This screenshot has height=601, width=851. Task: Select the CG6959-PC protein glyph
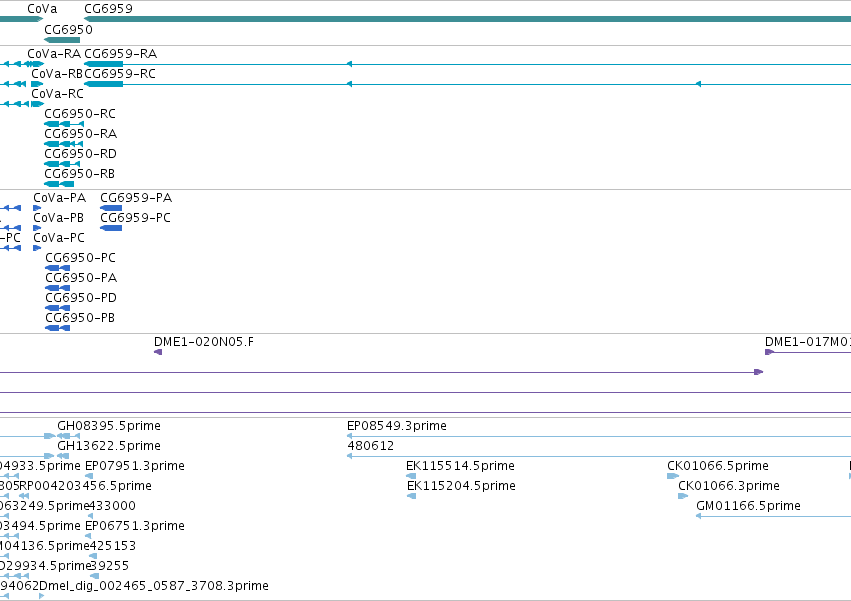(x=111, y=229)
